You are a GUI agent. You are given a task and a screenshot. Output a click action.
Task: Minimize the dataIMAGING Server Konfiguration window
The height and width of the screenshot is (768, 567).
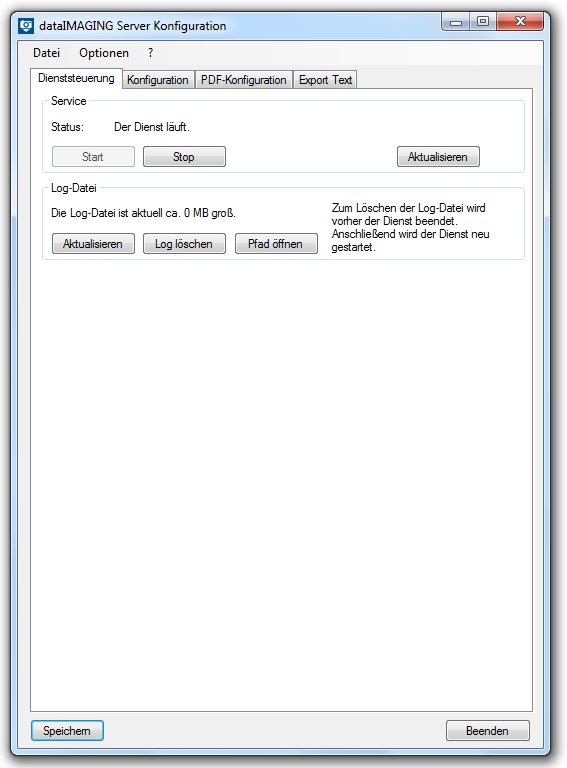point(456,22)
